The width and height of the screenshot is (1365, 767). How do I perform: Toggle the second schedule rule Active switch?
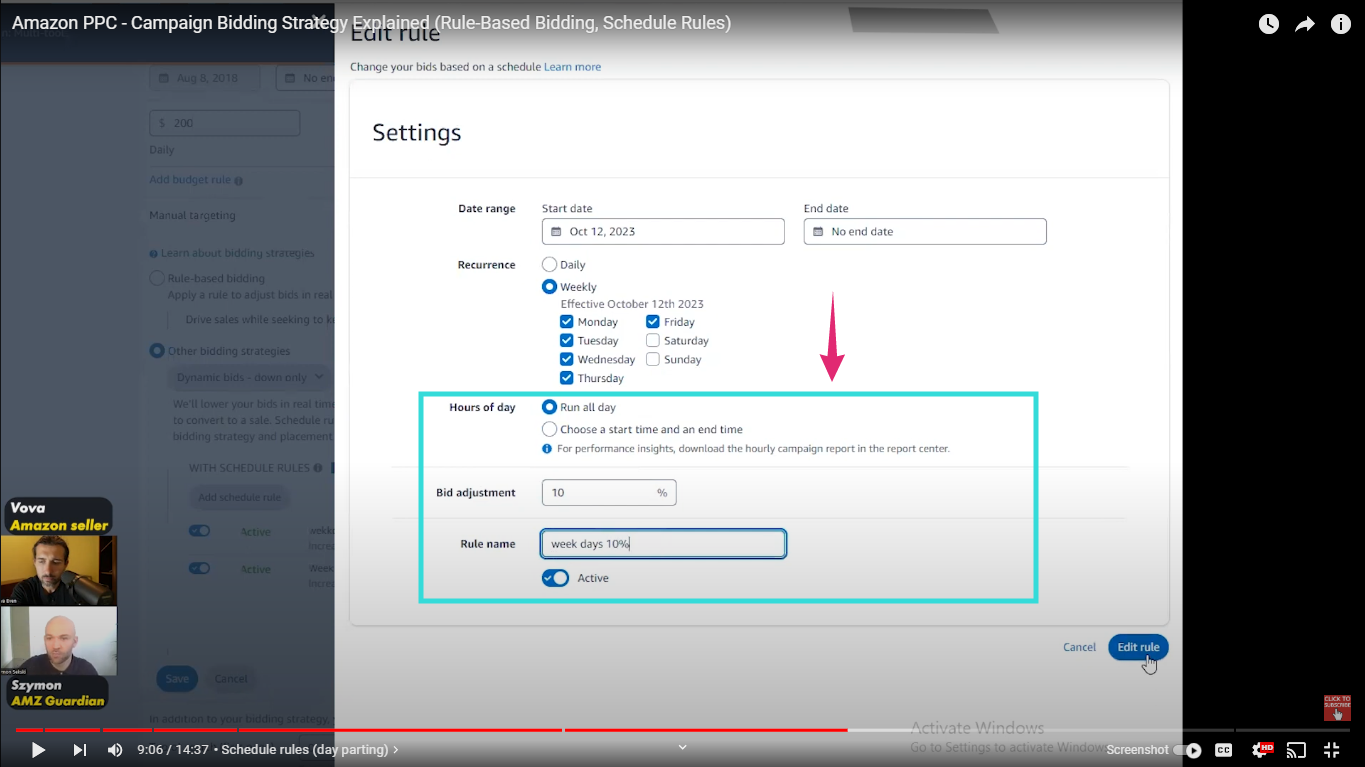200,568
